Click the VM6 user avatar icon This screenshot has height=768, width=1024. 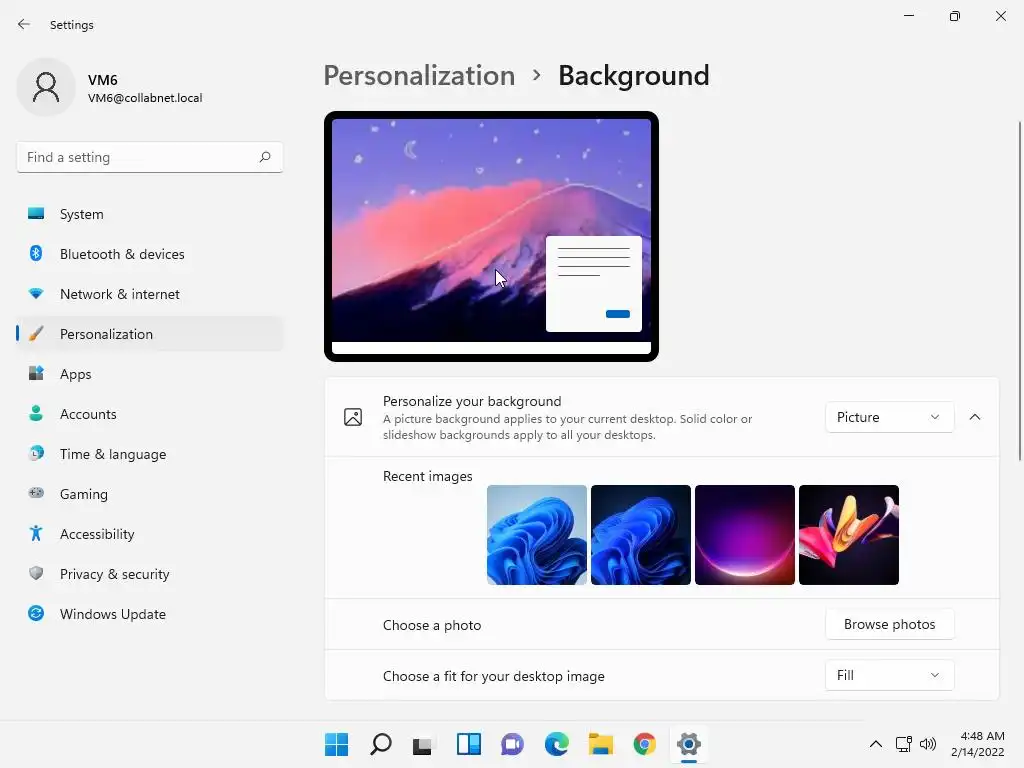click(46, 87)
